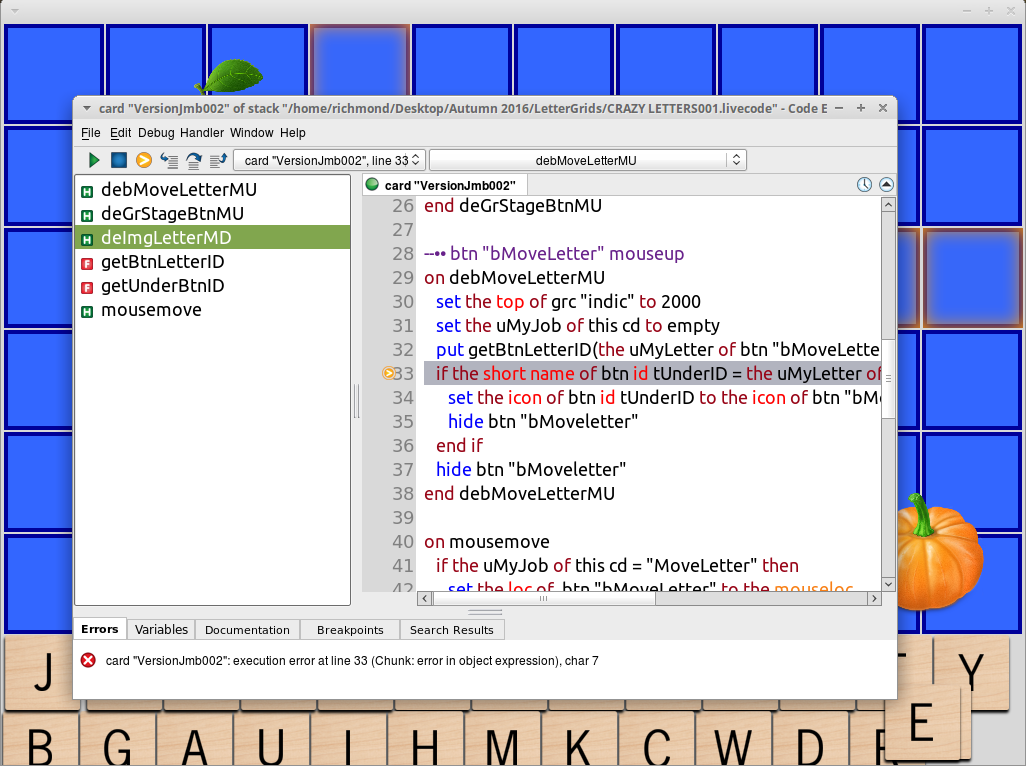The width and height of the screenshot is (1026, 766).
Task: Open the Debug menu
Action: [156, 133]
